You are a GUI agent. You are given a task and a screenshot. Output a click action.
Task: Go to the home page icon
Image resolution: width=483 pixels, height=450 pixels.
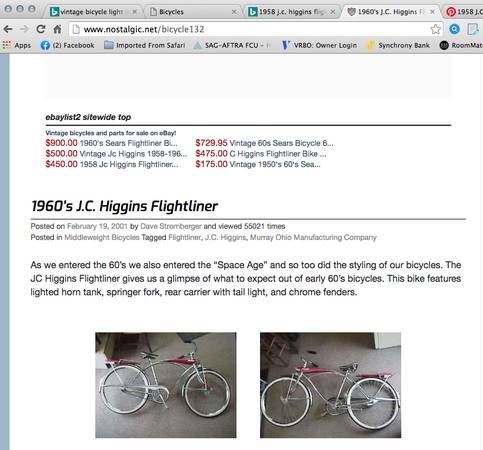click(x=57, y=29)
